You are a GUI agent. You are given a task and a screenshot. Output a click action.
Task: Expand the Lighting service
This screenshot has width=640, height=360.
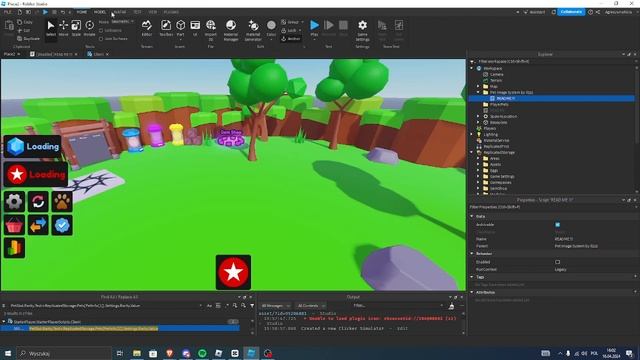(x=472, y=134)
